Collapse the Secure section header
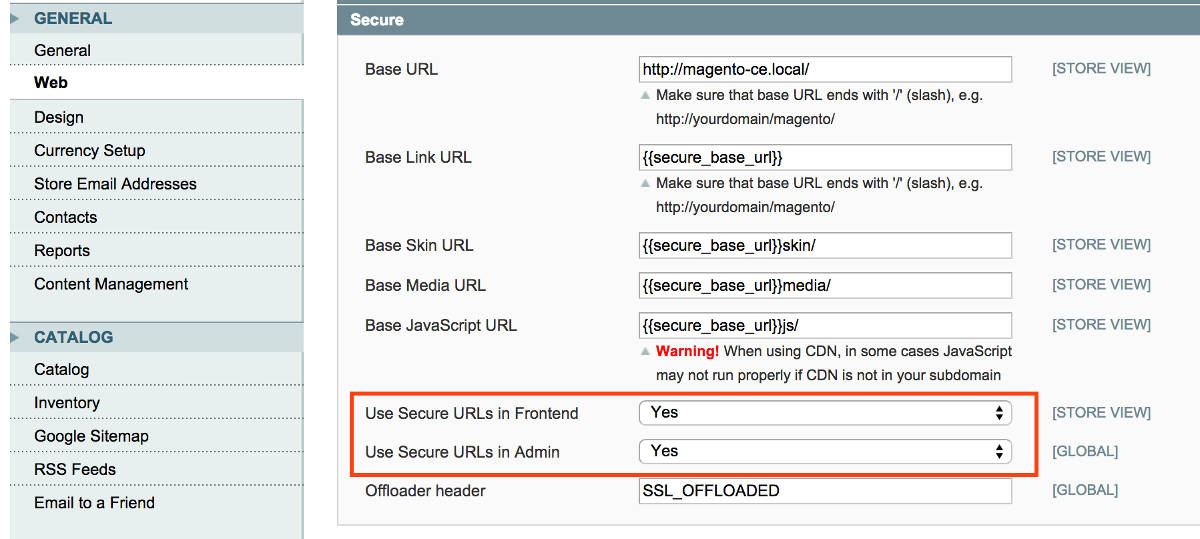This screenshot has width=1200, height=539. [x=769, y=20]
